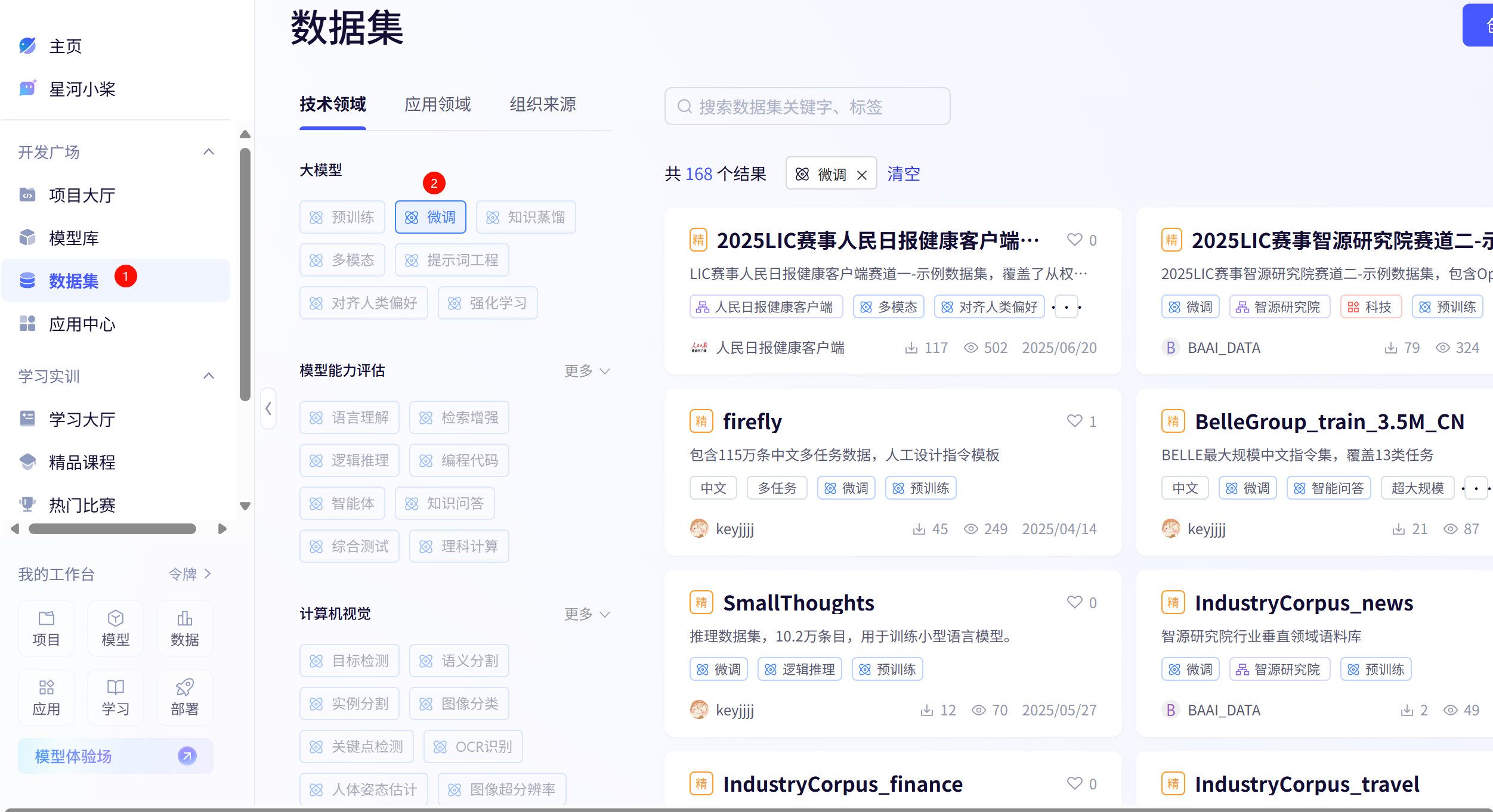Click the 数据 workbench shortcut

[185, 629]
